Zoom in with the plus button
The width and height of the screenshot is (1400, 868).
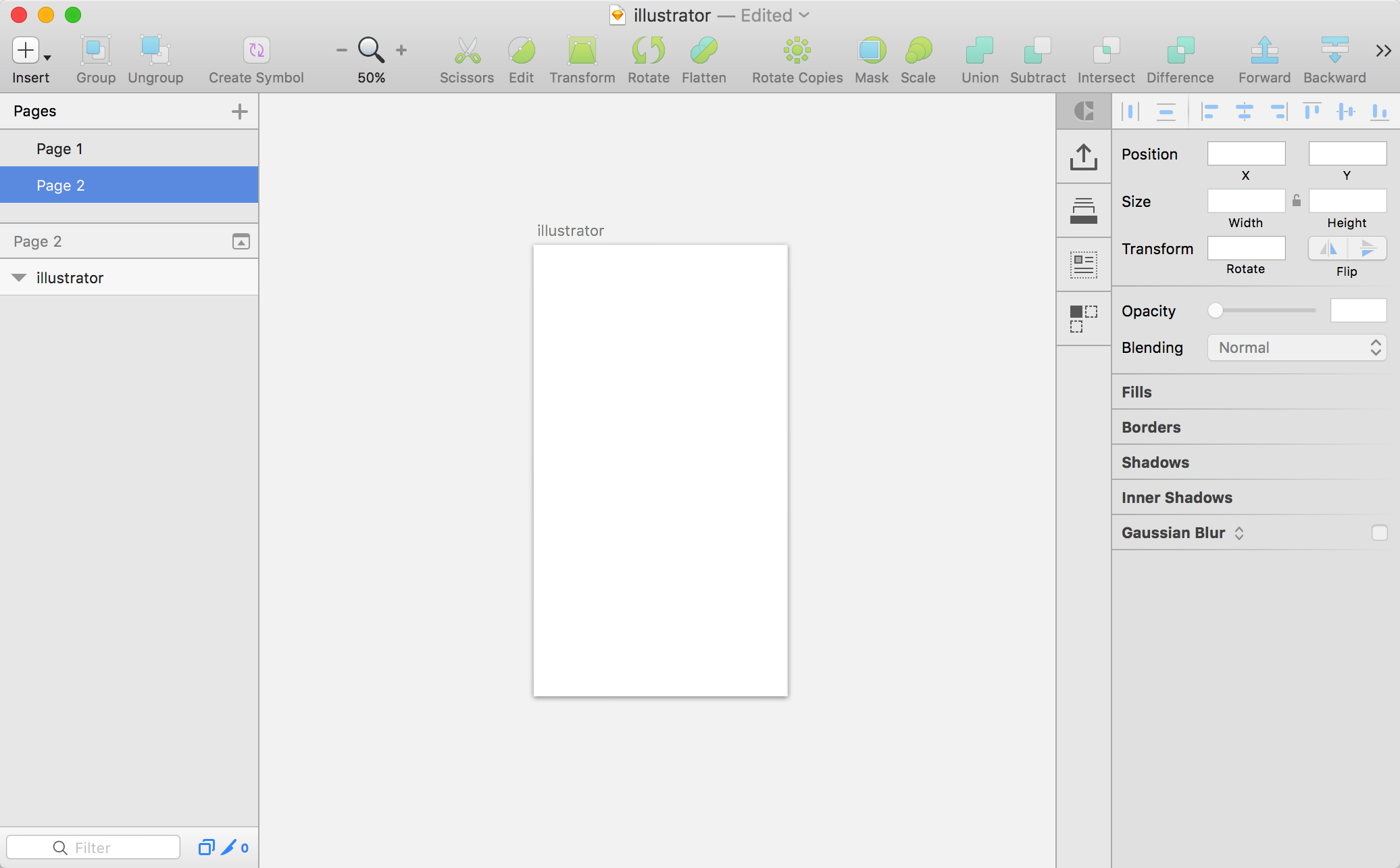point(401,50)
